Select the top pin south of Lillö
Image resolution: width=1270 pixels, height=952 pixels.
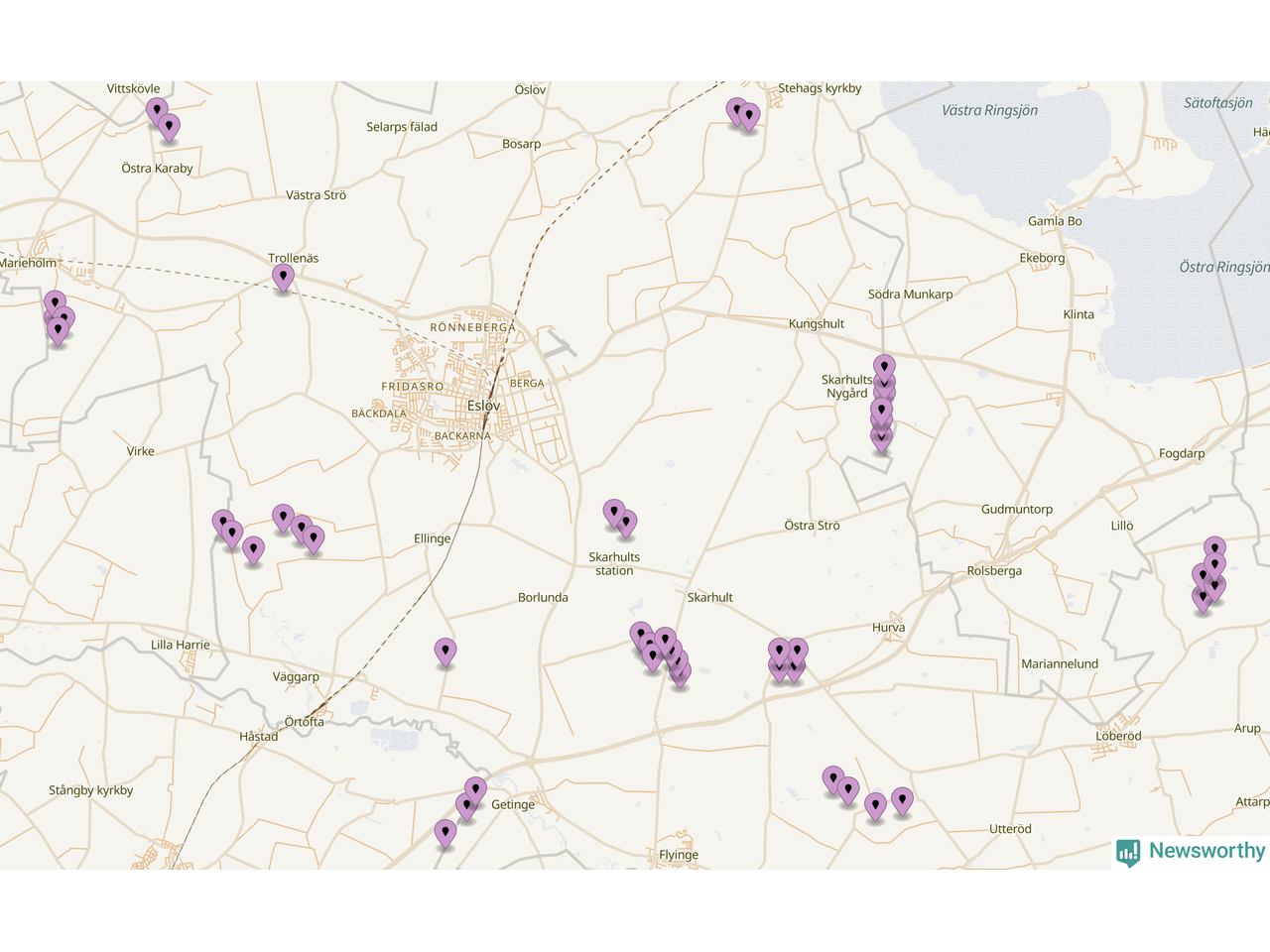(1214, 550)
